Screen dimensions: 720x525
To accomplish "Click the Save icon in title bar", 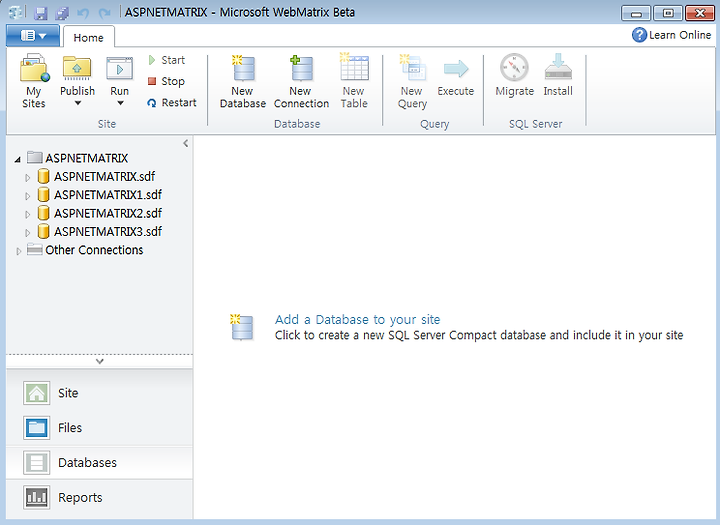I will [x=41, y=12].
